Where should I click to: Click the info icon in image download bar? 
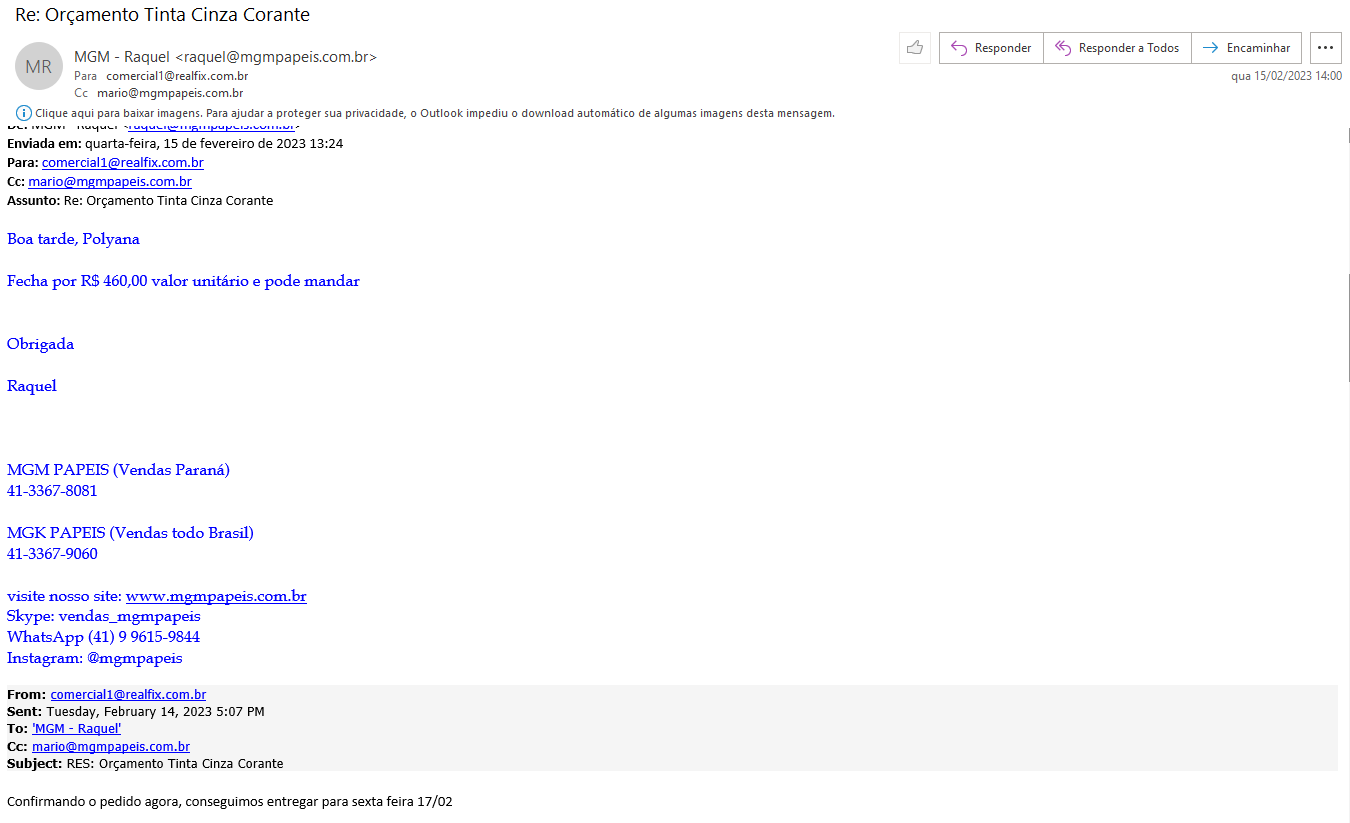[24, 113]
